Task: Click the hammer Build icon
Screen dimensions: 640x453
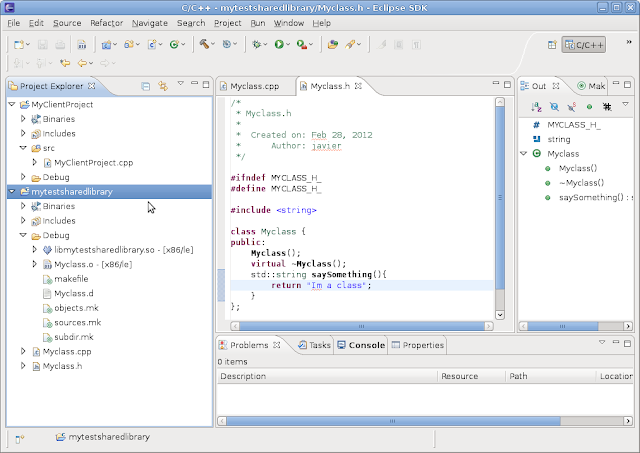Action: point(204,44)
